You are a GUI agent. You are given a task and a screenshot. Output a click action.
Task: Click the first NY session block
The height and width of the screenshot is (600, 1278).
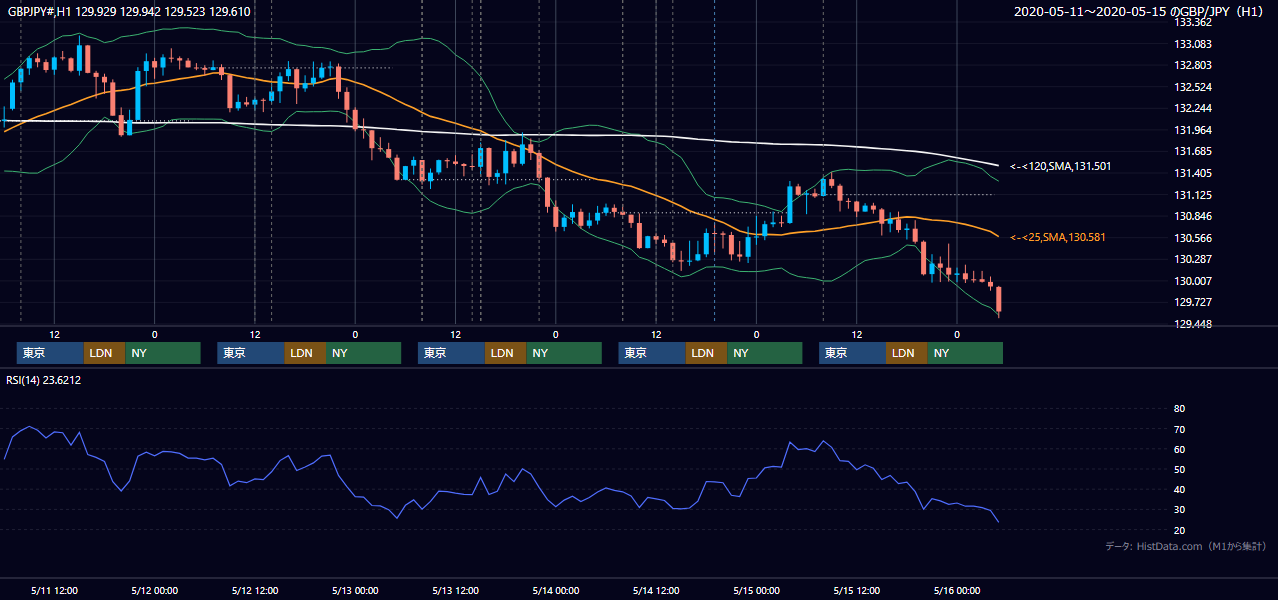163,353
